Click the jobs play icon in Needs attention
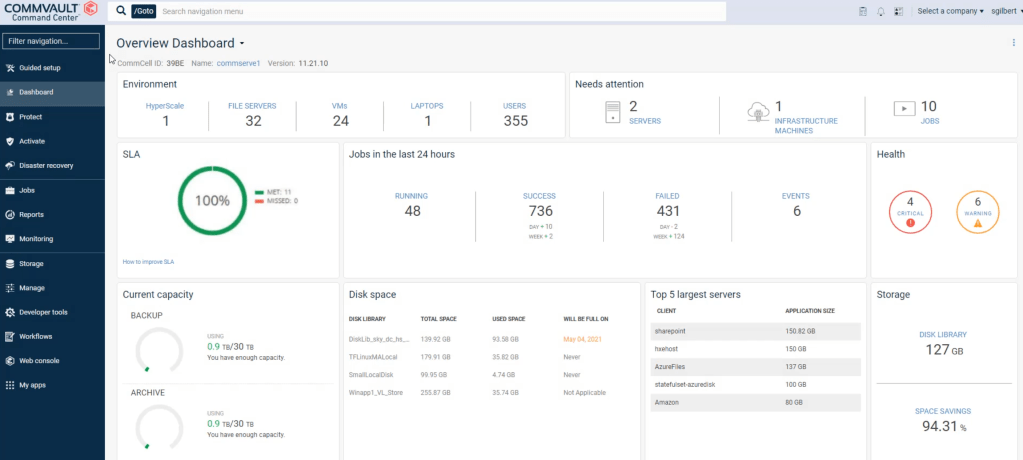The image size is (1023, 460). [x=904, y=108]
